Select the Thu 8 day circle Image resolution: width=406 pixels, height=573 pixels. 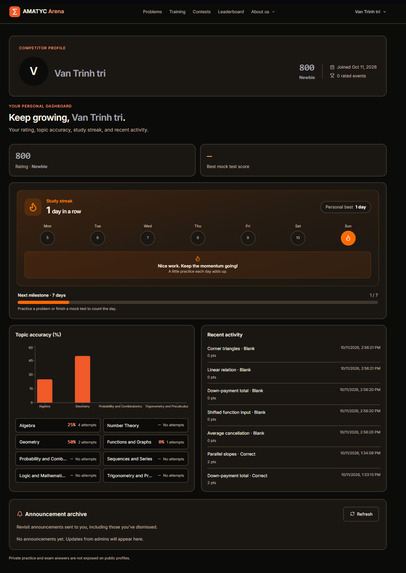198,238
